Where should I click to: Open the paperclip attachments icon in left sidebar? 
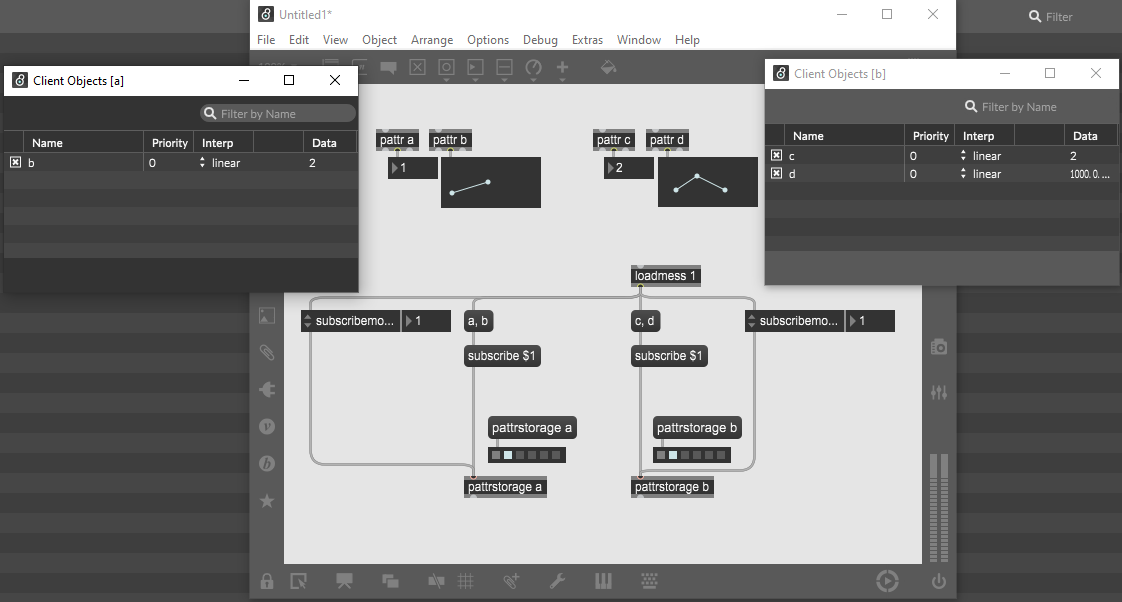point(267,352)
